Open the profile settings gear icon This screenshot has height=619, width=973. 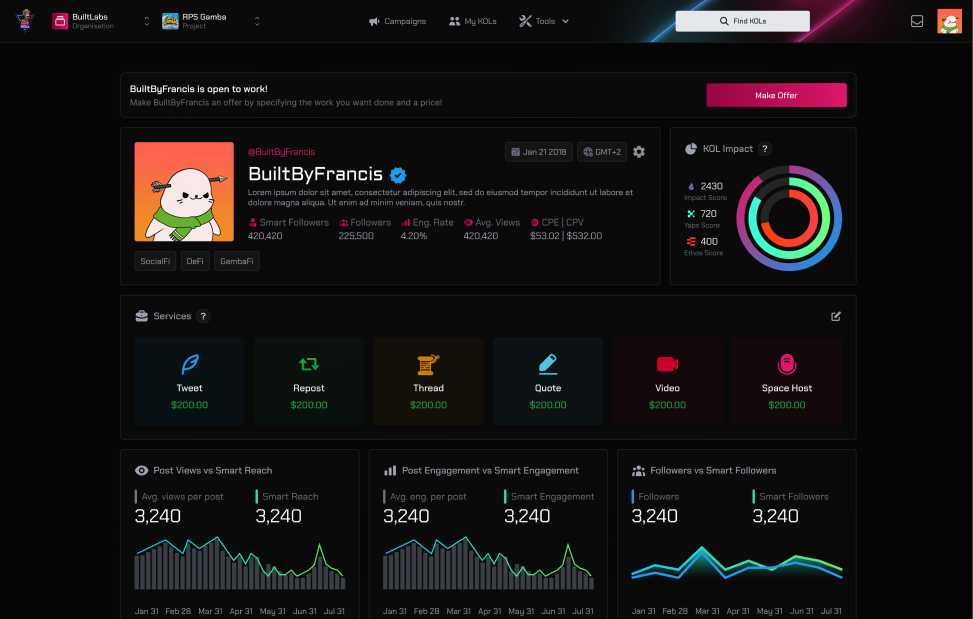click(639, 152)
